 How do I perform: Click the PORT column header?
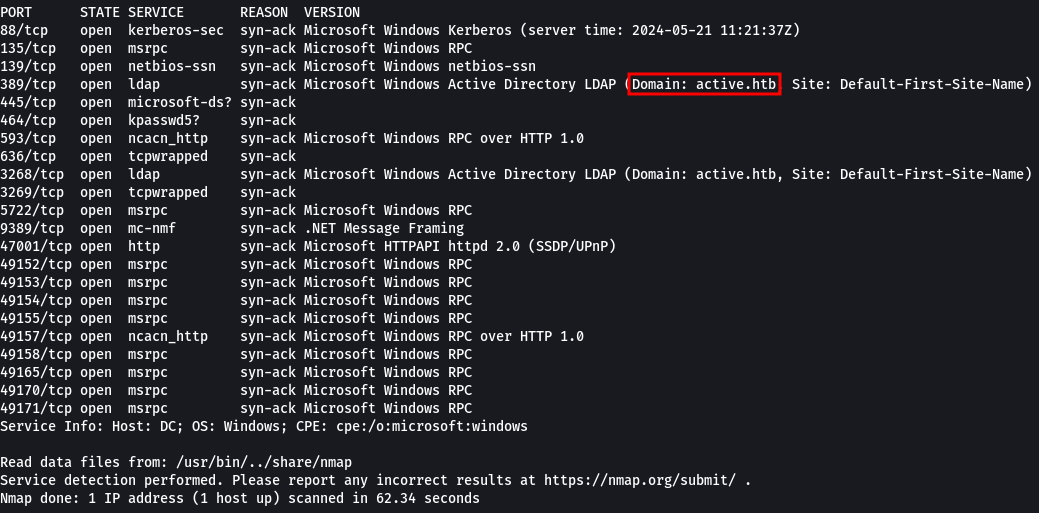tap(16, 12)
